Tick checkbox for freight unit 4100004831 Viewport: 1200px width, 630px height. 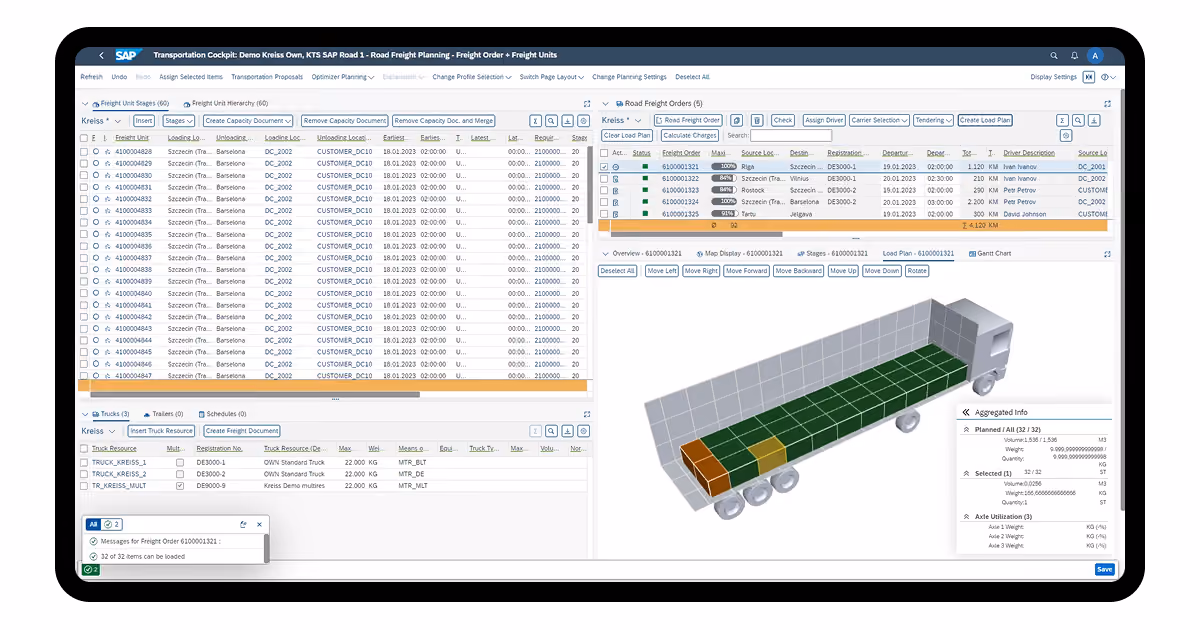pos(84,187)
